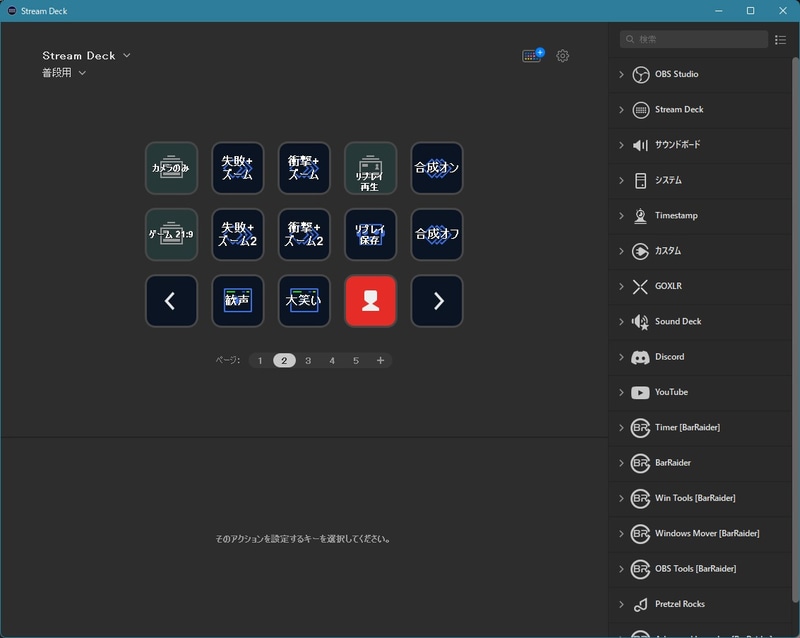Click the Timestamp category label
The image size is (800, 638).
point(676,215)
